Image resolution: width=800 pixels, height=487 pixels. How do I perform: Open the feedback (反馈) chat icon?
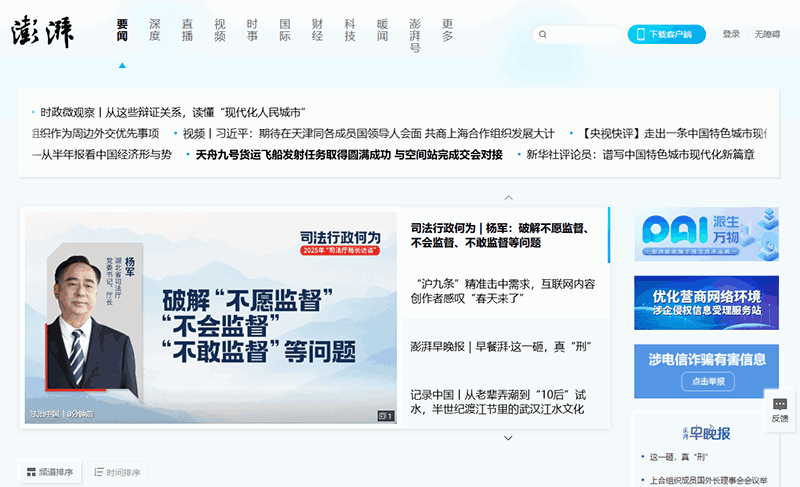(780, 404)
